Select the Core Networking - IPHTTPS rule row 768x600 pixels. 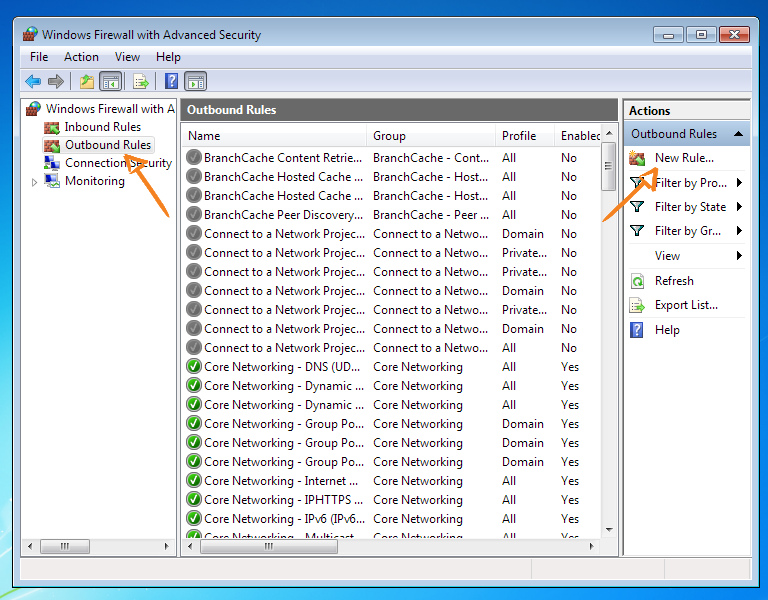tap(284, 500)
